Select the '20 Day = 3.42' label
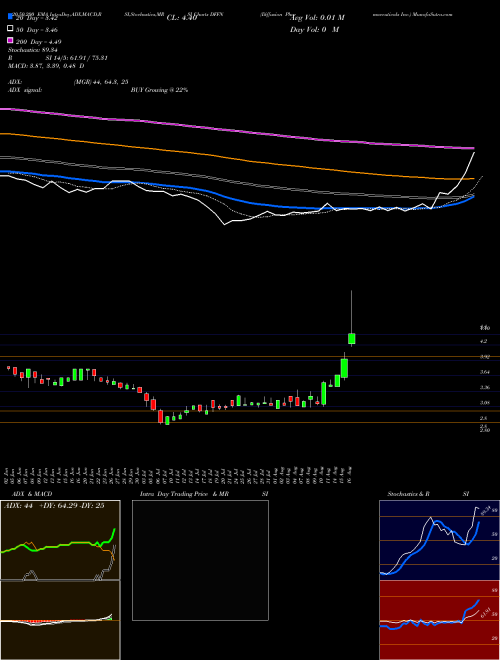500x660 pixels. [x=36, y=18]
